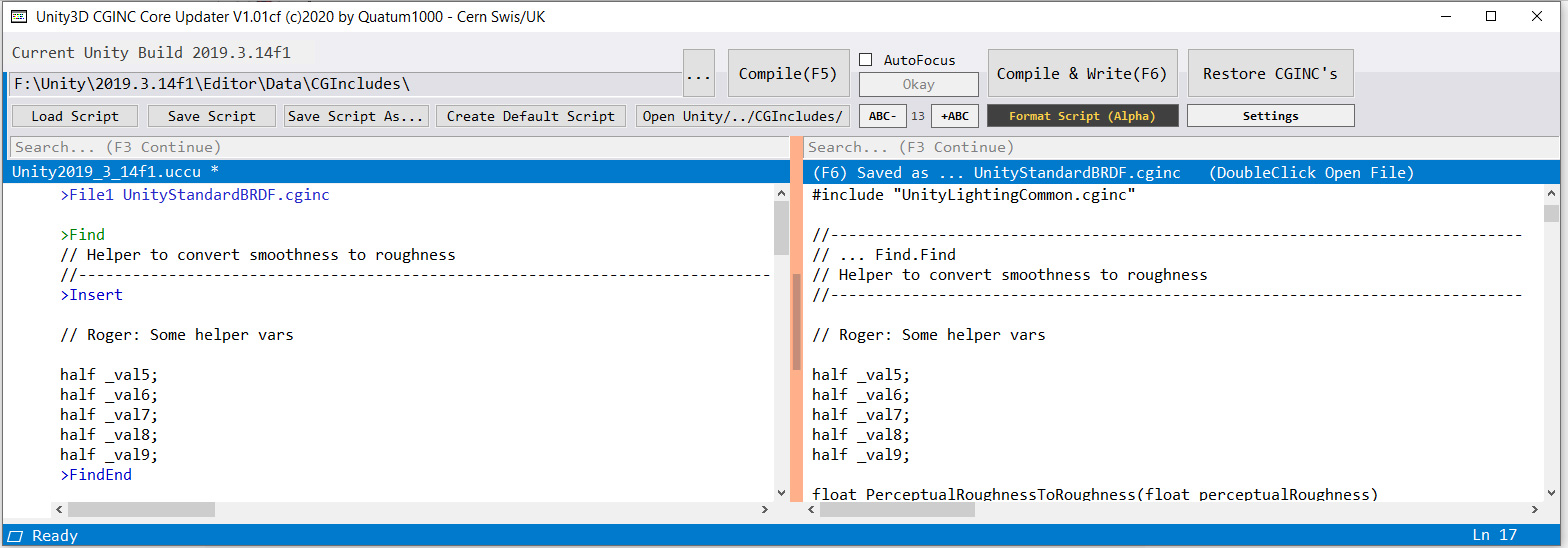Click the application icon in title bar
The image size is (1568, 548).
18,17
